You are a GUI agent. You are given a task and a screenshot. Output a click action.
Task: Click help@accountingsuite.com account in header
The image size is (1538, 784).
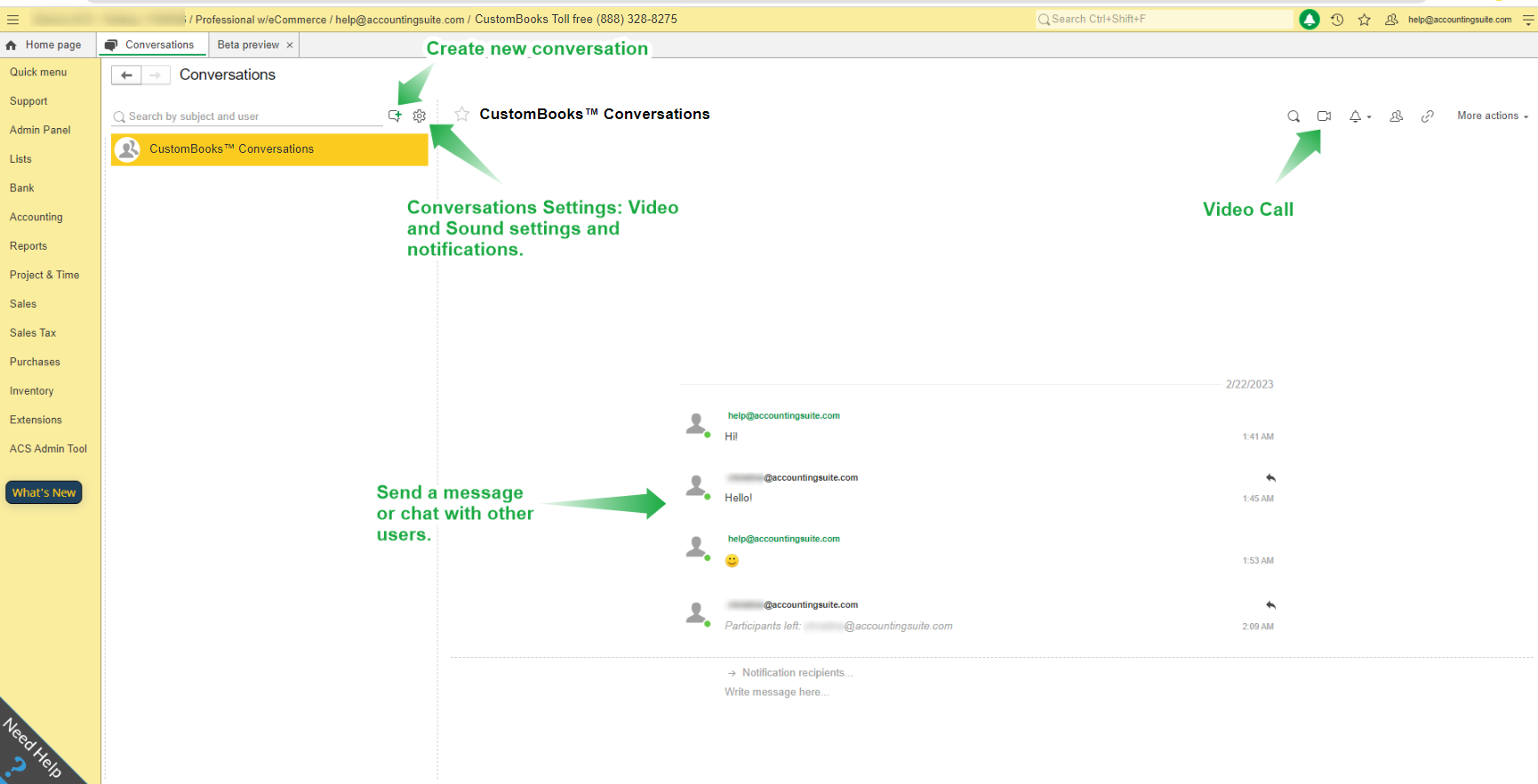(1460, 20)
